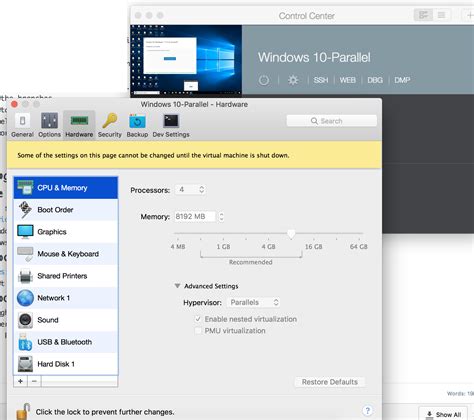
Task: Click the SSH link in Control Center
Action: point(321,80)
